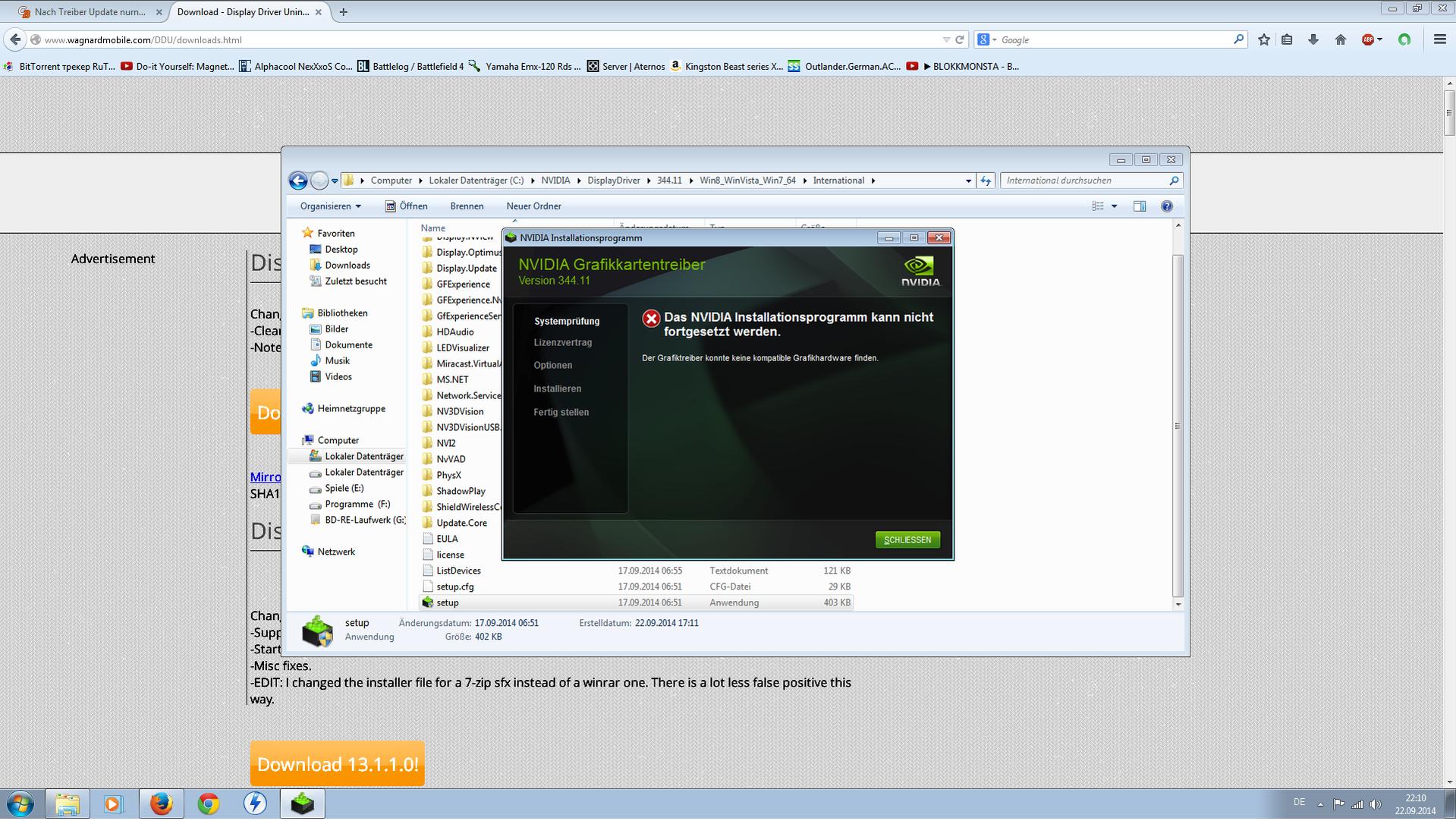Create a Neuer Ordner in Explorer
Viewport: 1456px width, 821px height.
pos(533,206)
